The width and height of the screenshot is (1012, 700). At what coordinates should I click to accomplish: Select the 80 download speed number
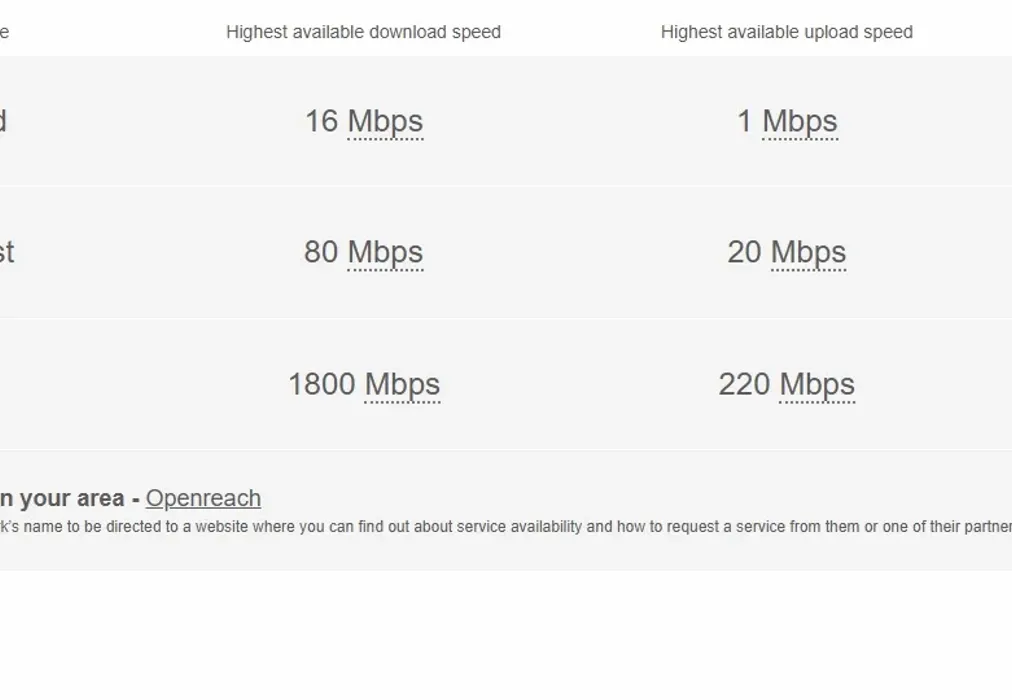tap(321, 253)
